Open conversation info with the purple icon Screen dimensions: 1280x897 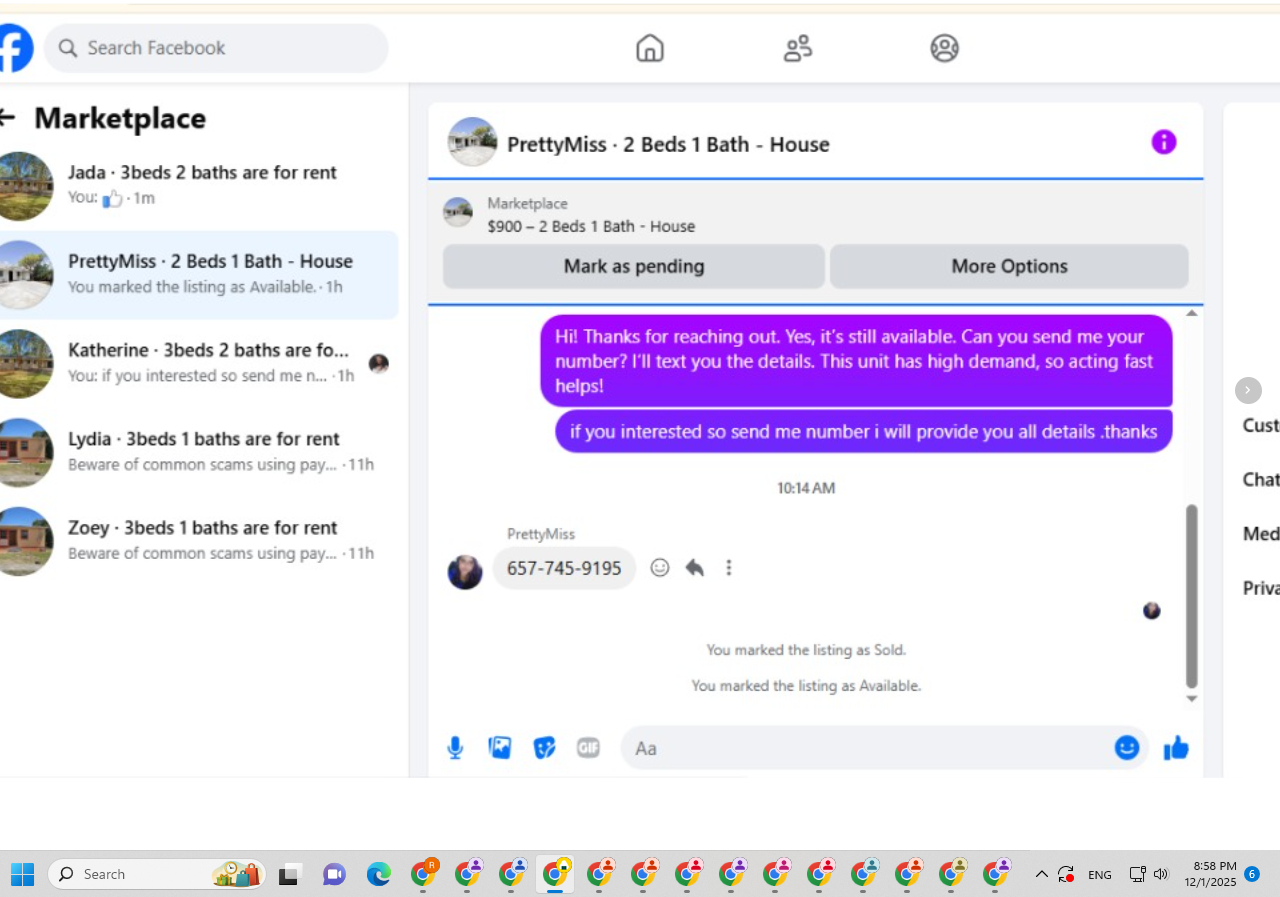coord(1164,142)
